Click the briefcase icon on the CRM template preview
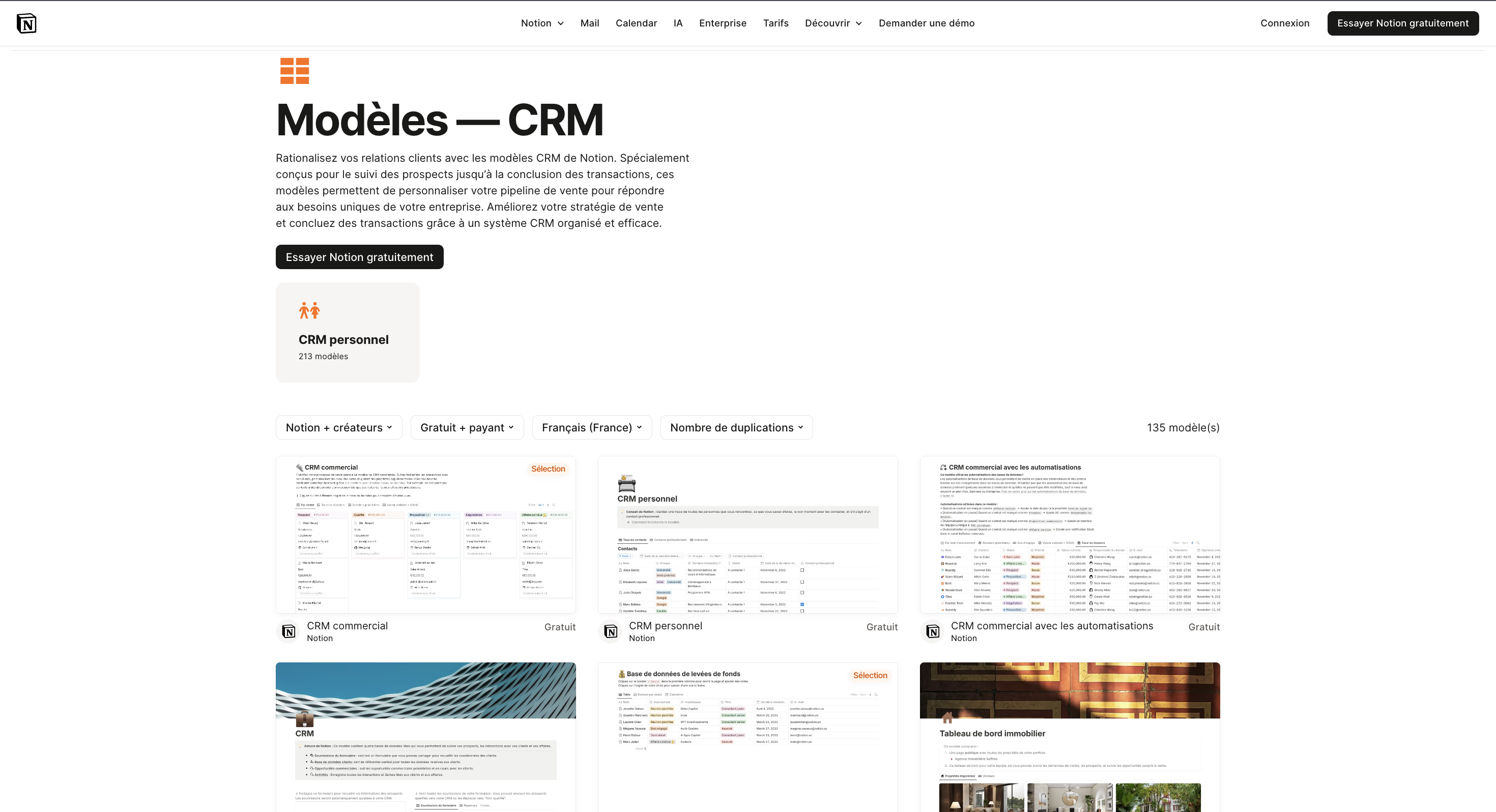This screenshot has height=812, width=1496. 304,719
